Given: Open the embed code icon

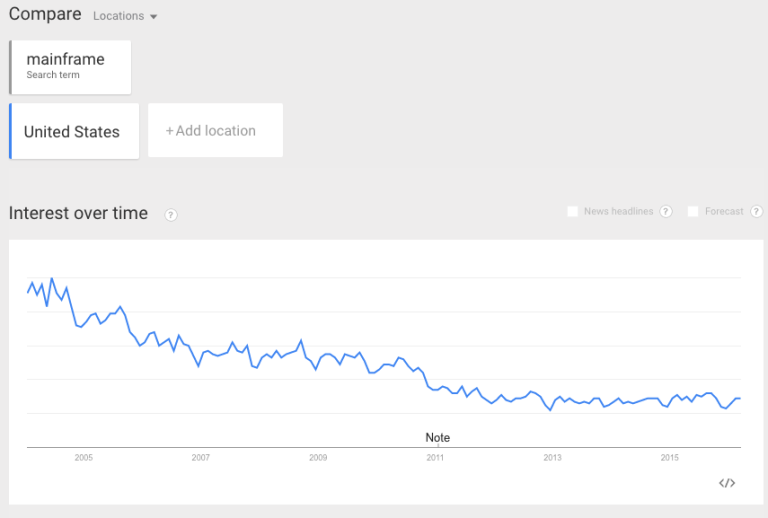Looking at the screenshot, I should [727, 483].
